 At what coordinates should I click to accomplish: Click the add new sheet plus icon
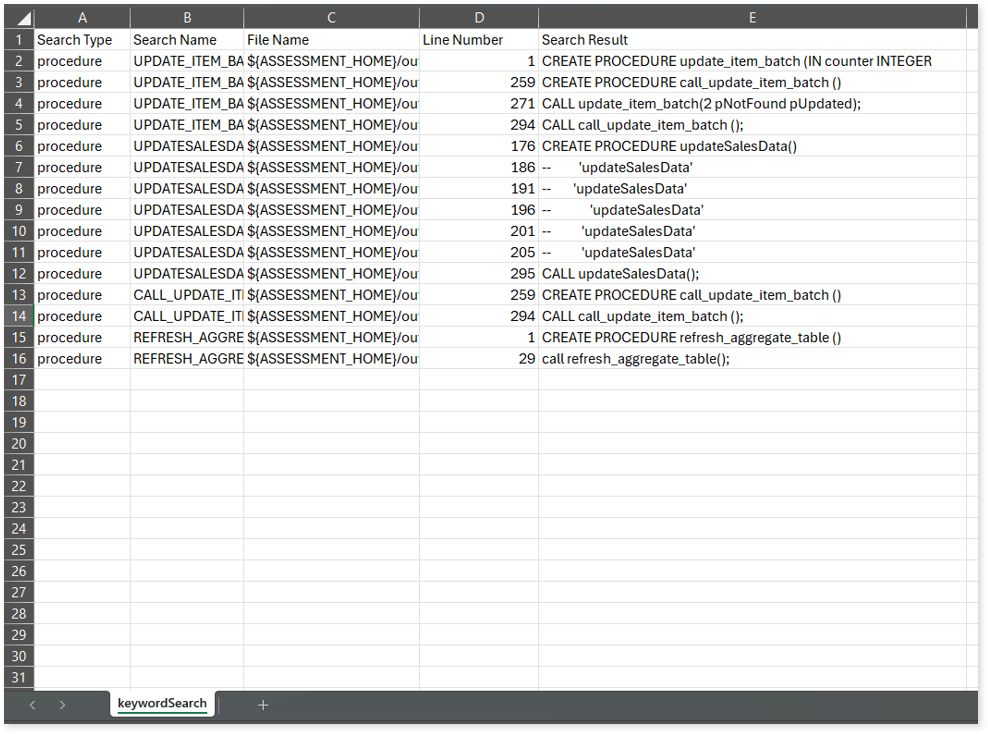263,705
